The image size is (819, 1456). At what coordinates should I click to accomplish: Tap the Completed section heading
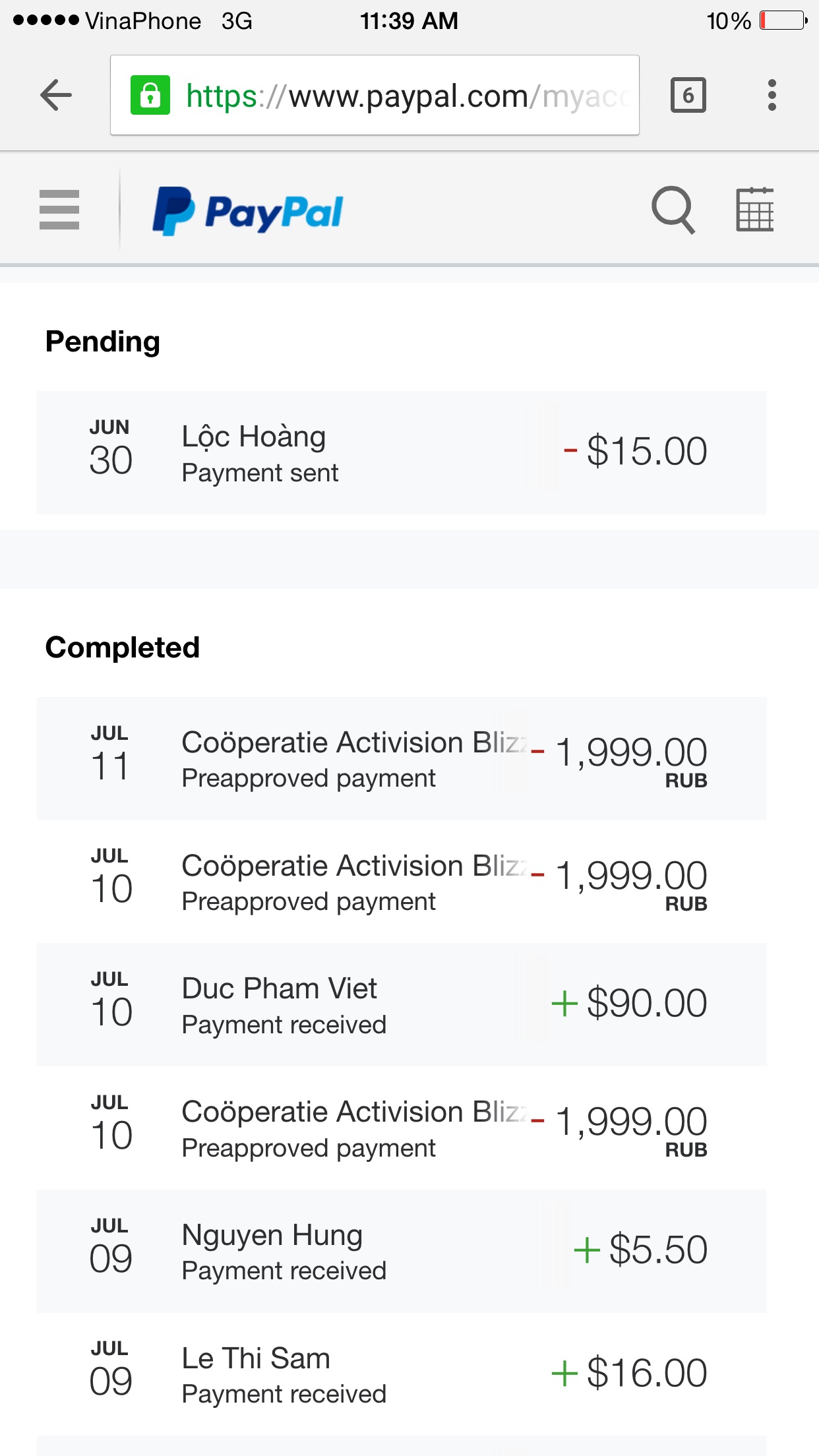(123, 648)
